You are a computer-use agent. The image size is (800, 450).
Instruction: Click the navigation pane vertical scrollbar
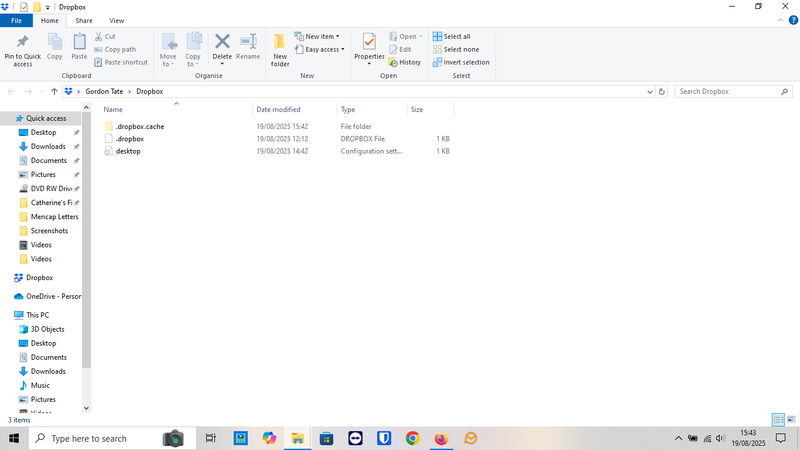pyautogui.click(x=86, y=250)
